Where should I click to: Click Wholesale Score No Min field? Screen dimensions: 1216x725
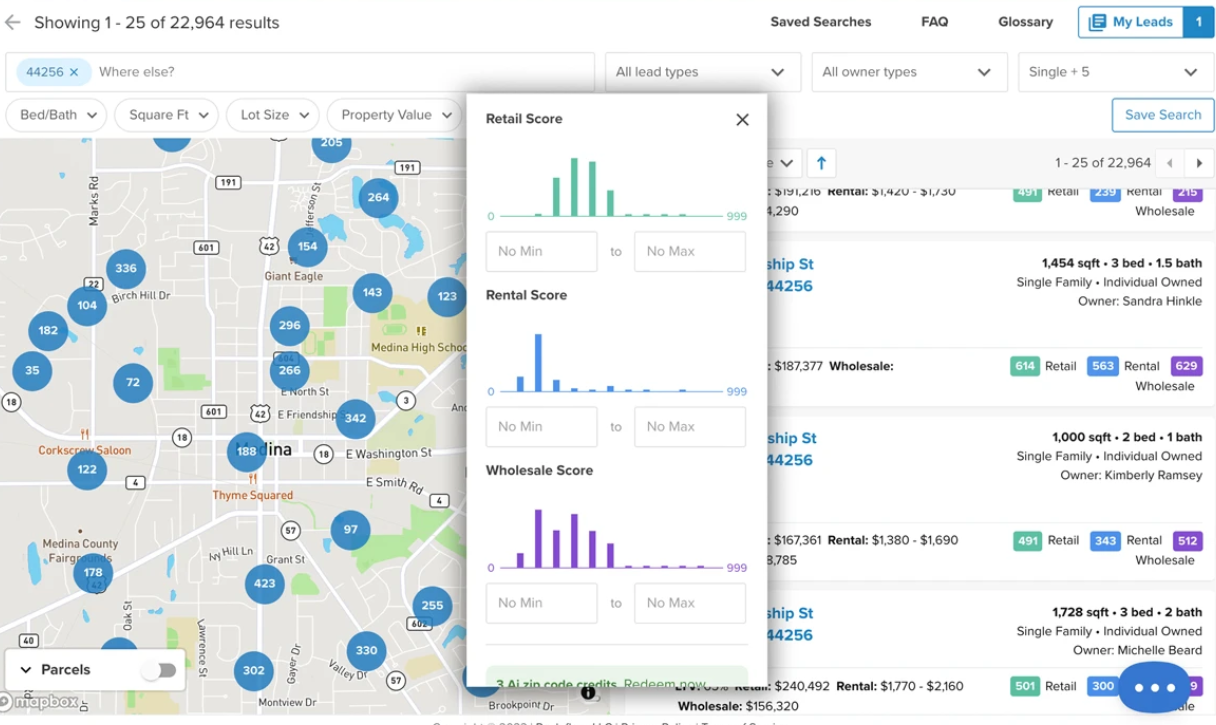pos(541,603)
